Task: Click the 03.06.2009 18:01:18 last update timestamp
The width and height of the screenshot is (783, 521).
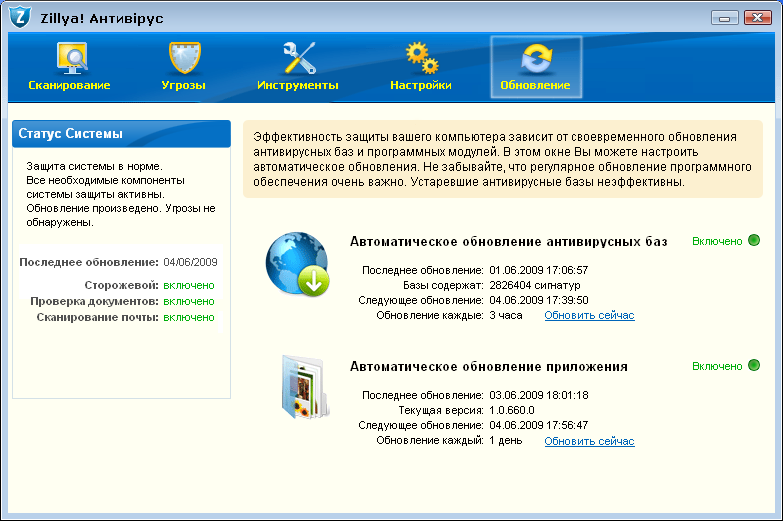Action: 539,395
